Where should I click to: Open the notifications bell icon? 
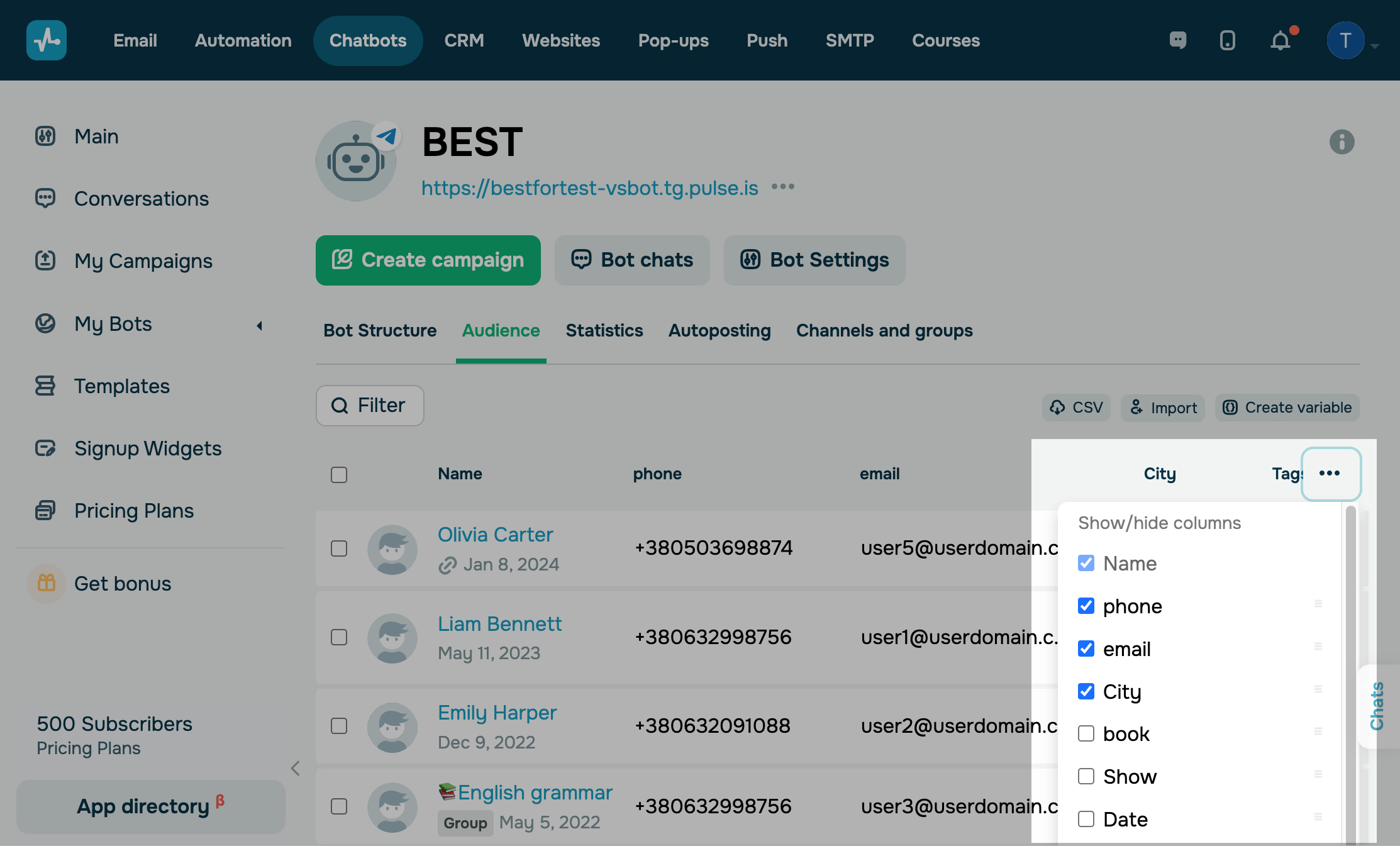(1280, 41)
